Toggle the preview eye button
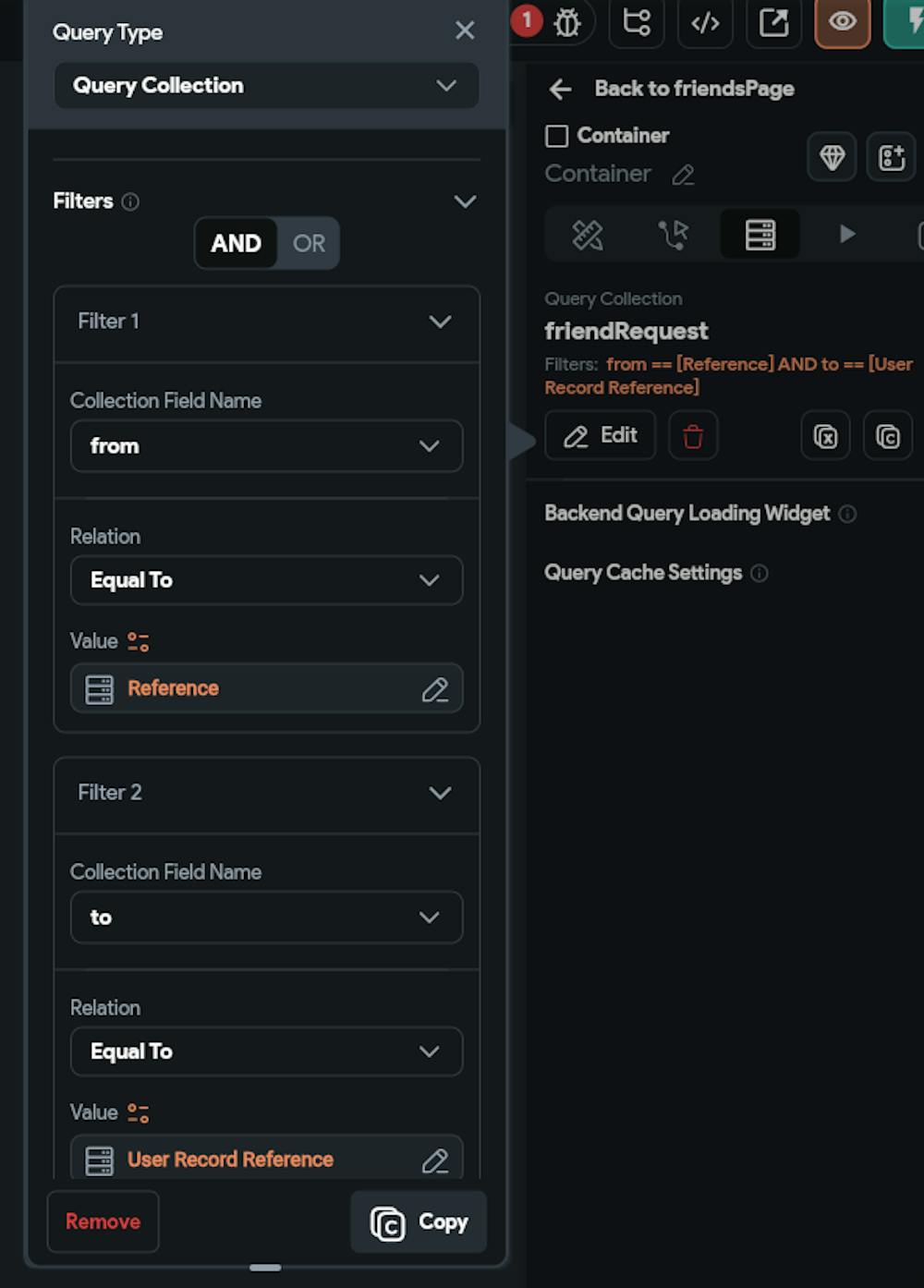Viewport: 924px width, 1288px height. tap(842, 22)
